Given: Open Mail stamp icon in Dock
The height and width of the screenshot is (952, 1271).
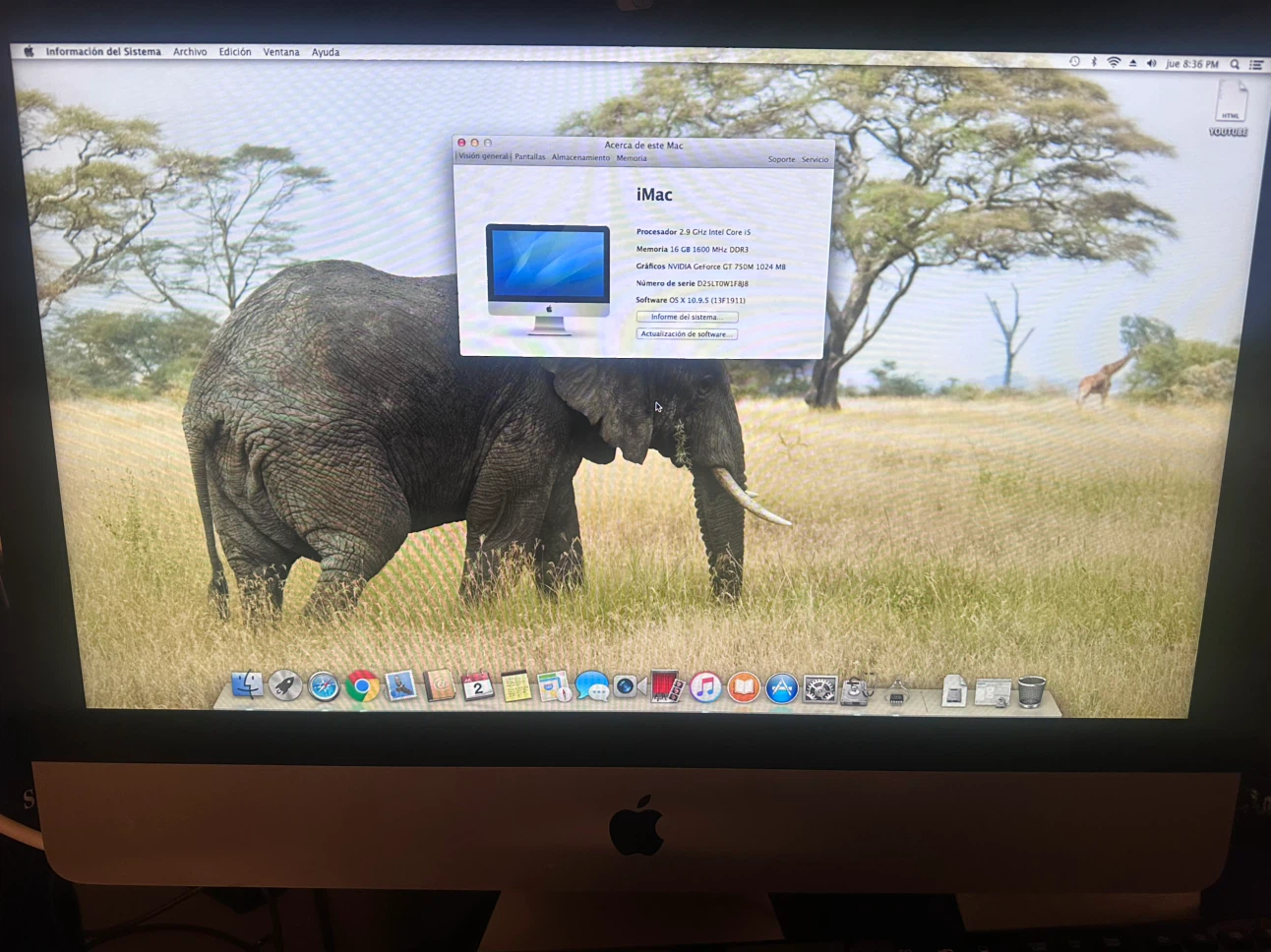Looking at the screenshot, I should coord(400,686).
